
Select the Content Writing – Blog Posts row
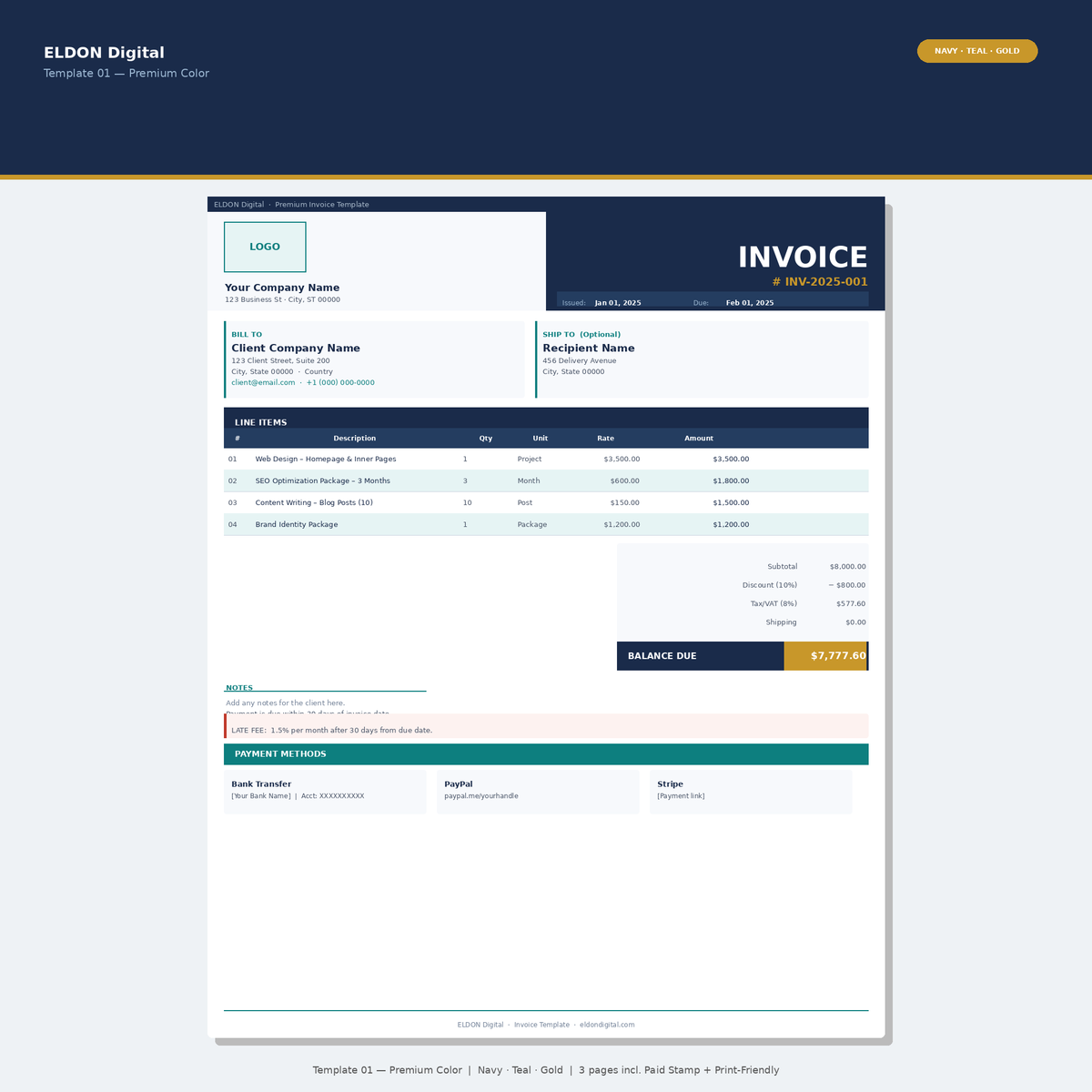tap(546, 503)
